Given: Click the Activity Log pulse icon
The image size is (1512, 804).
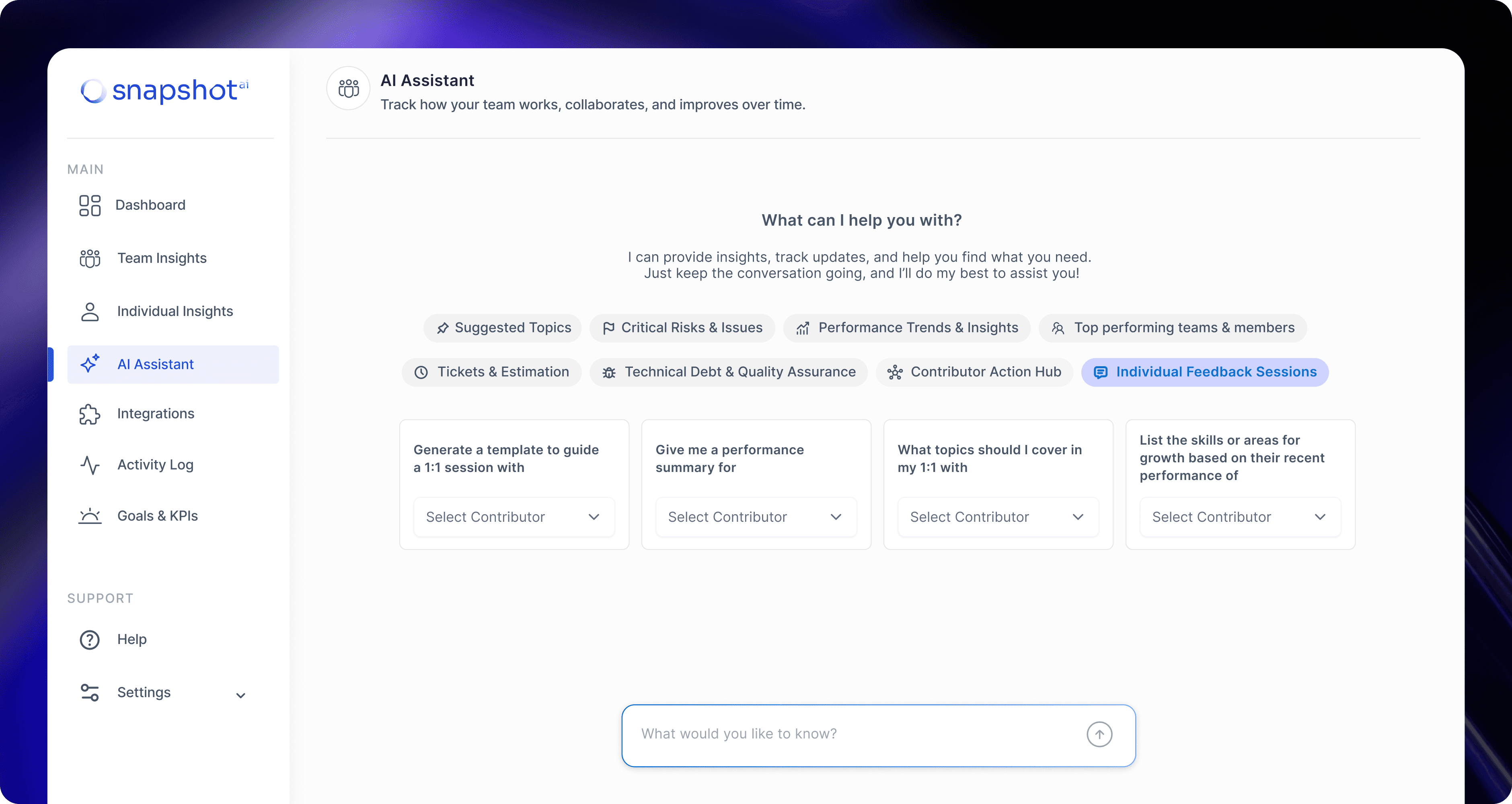Looking at the screenshot, I should tap(90, 466).
